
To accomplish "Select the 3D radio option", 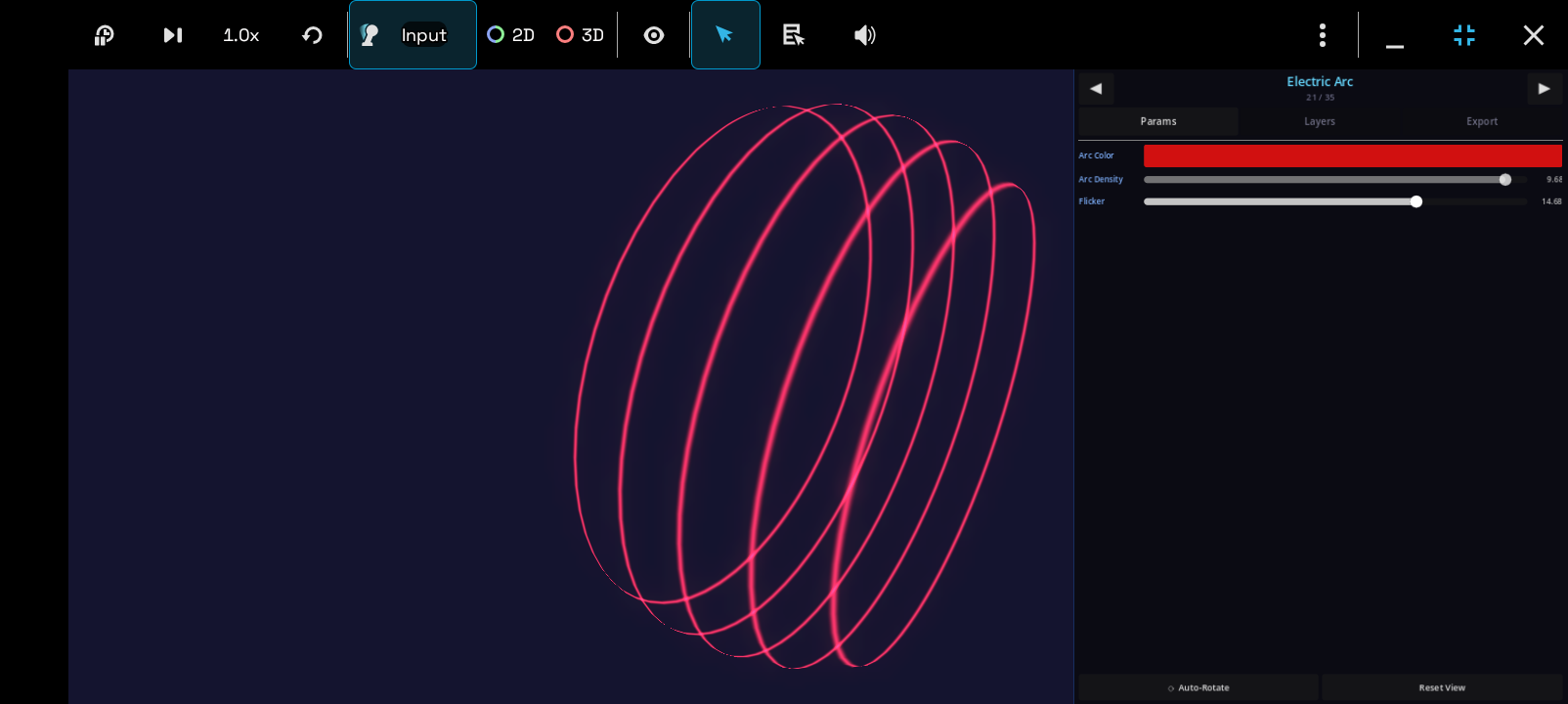I will coord(580,35).
